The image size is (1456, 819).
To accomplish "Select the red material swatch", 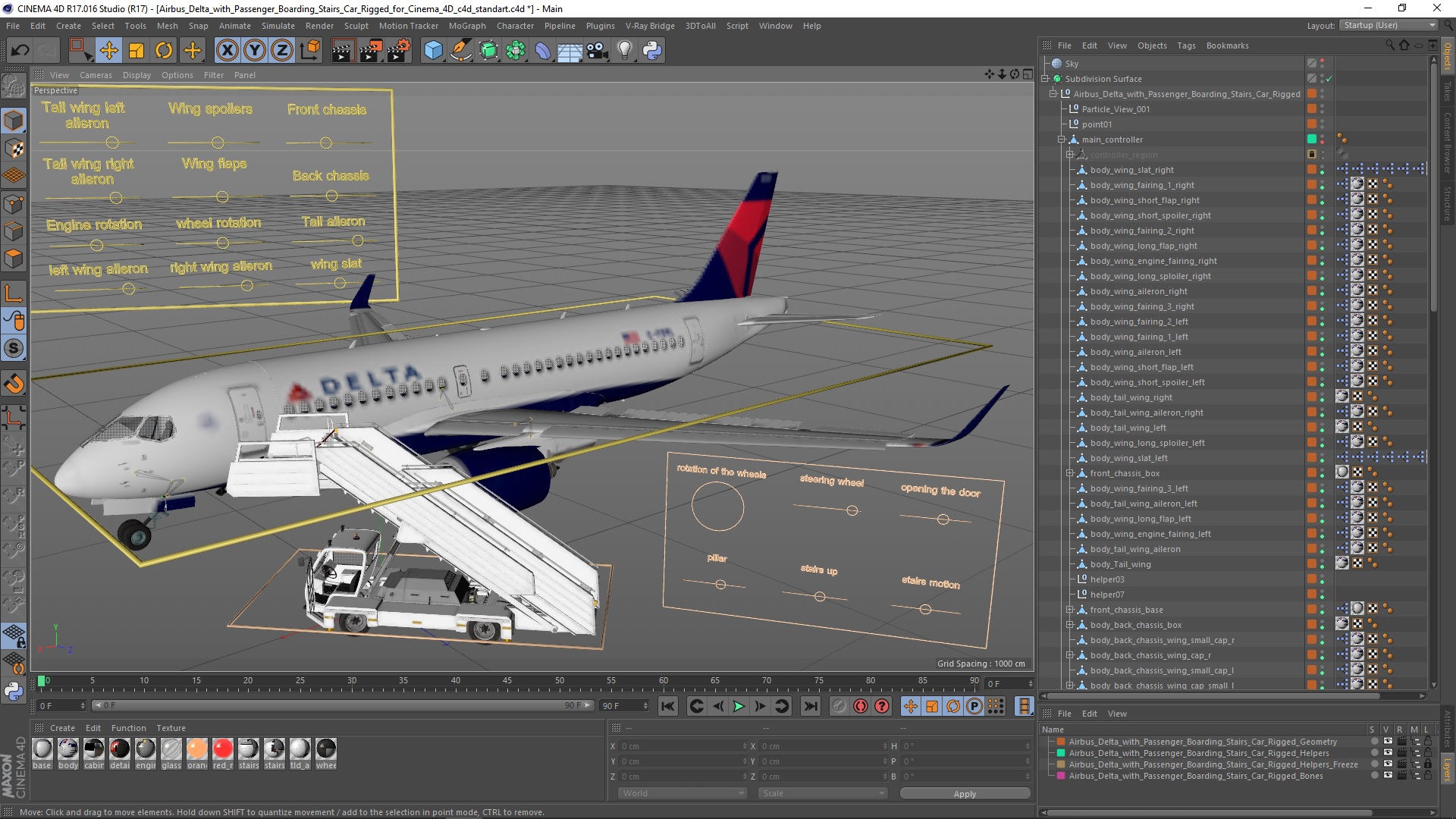I will (x=222, y=749).
